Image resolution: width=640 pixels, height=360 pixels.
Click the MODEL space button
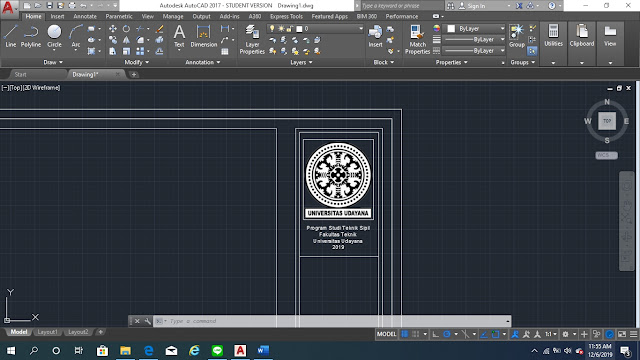(386, 334)
